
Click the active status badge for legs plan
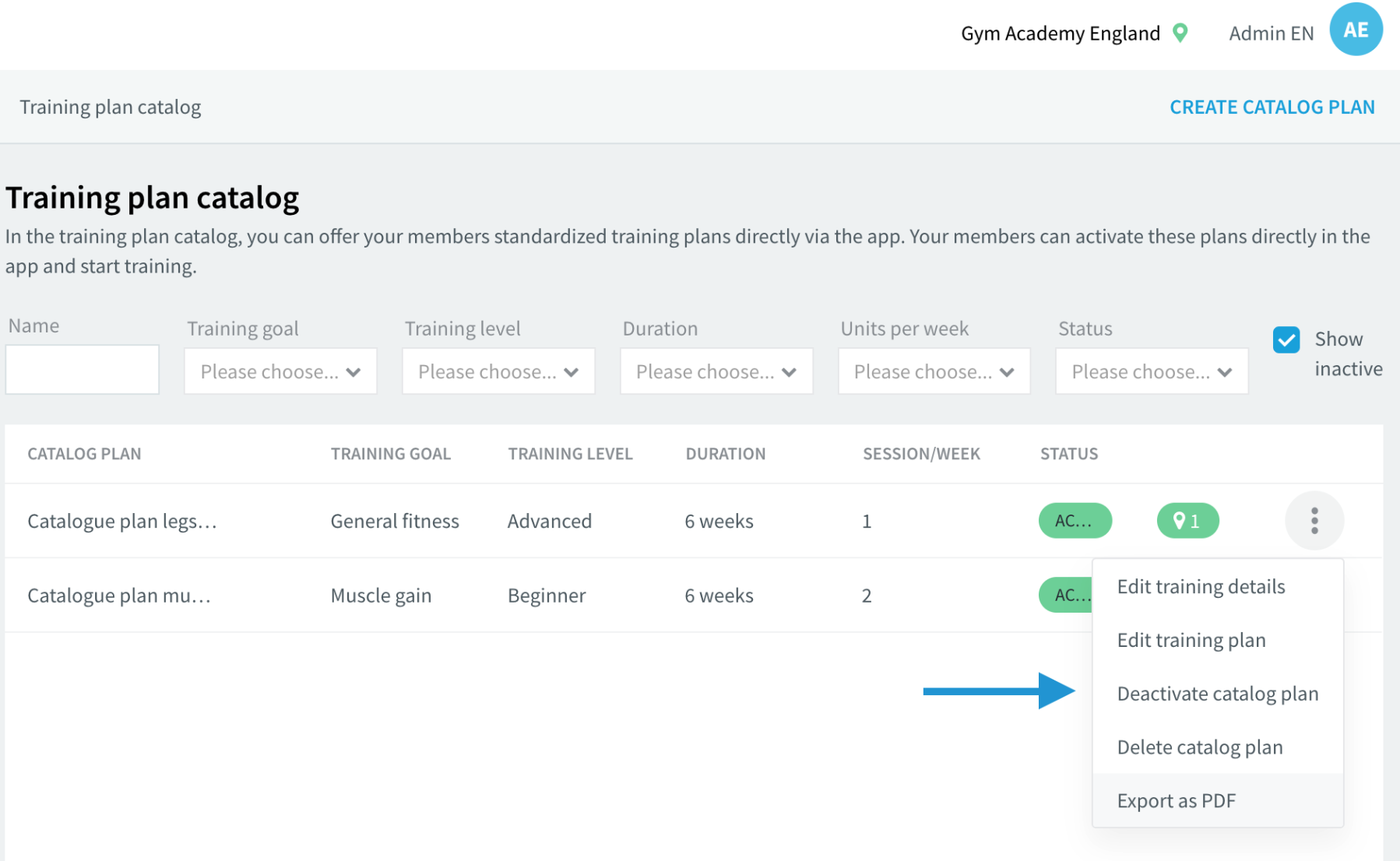tap(1075, 521)
